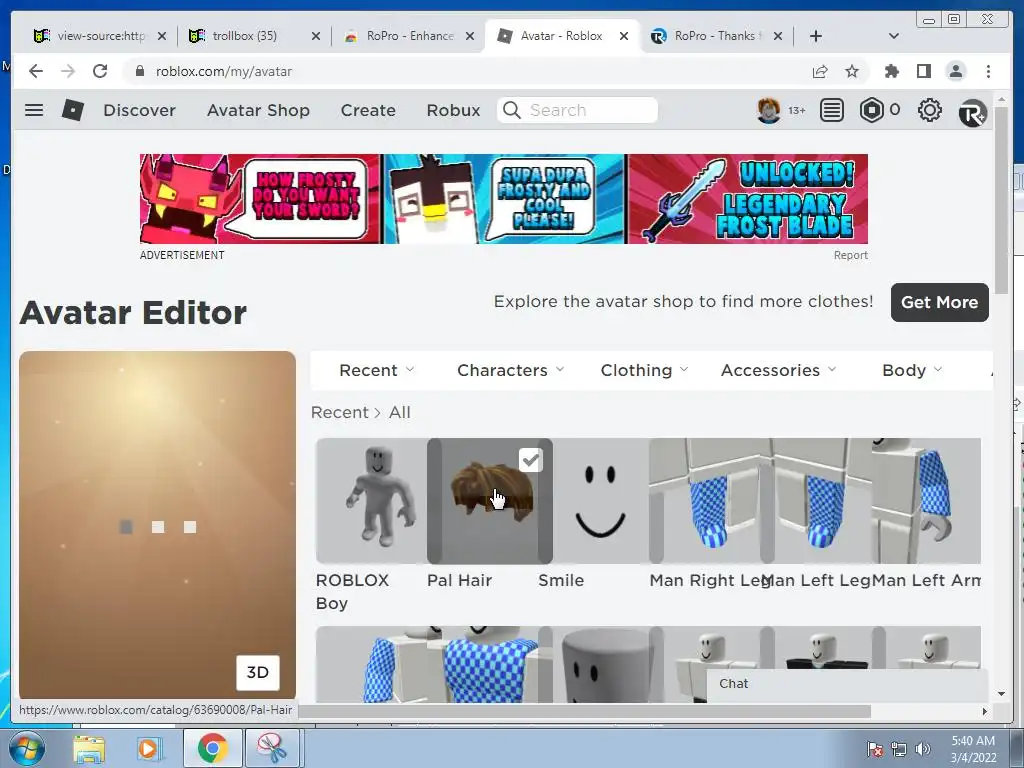Click the horizontal scrollbar right arrow
The height and width of the screenshot is (768, 1024).
[x=985, y=711]
